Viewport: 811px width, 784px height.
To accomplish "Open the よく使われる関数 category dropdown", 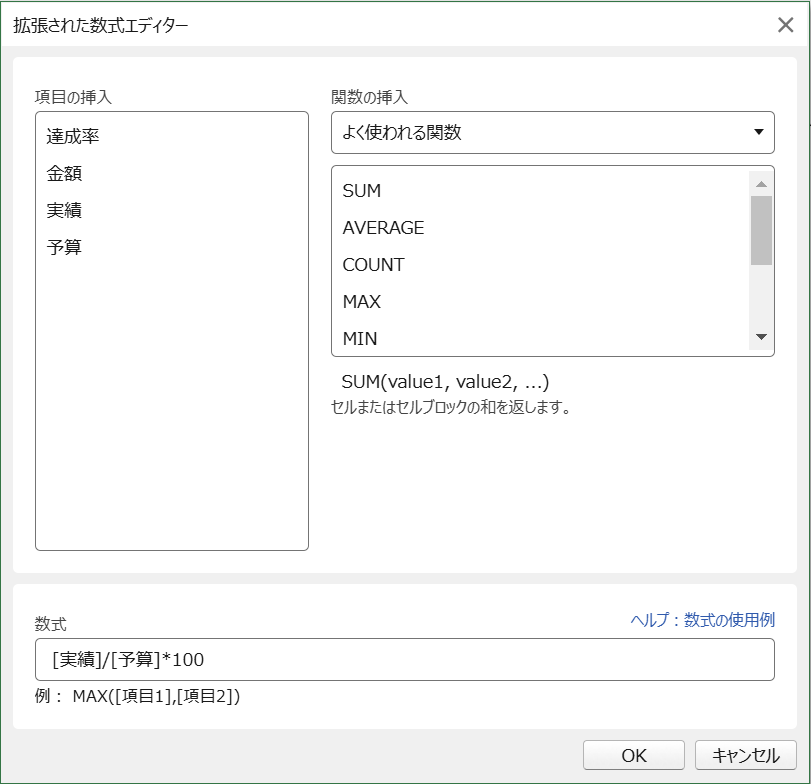I will pyautogui.click(x=552, y=132).
